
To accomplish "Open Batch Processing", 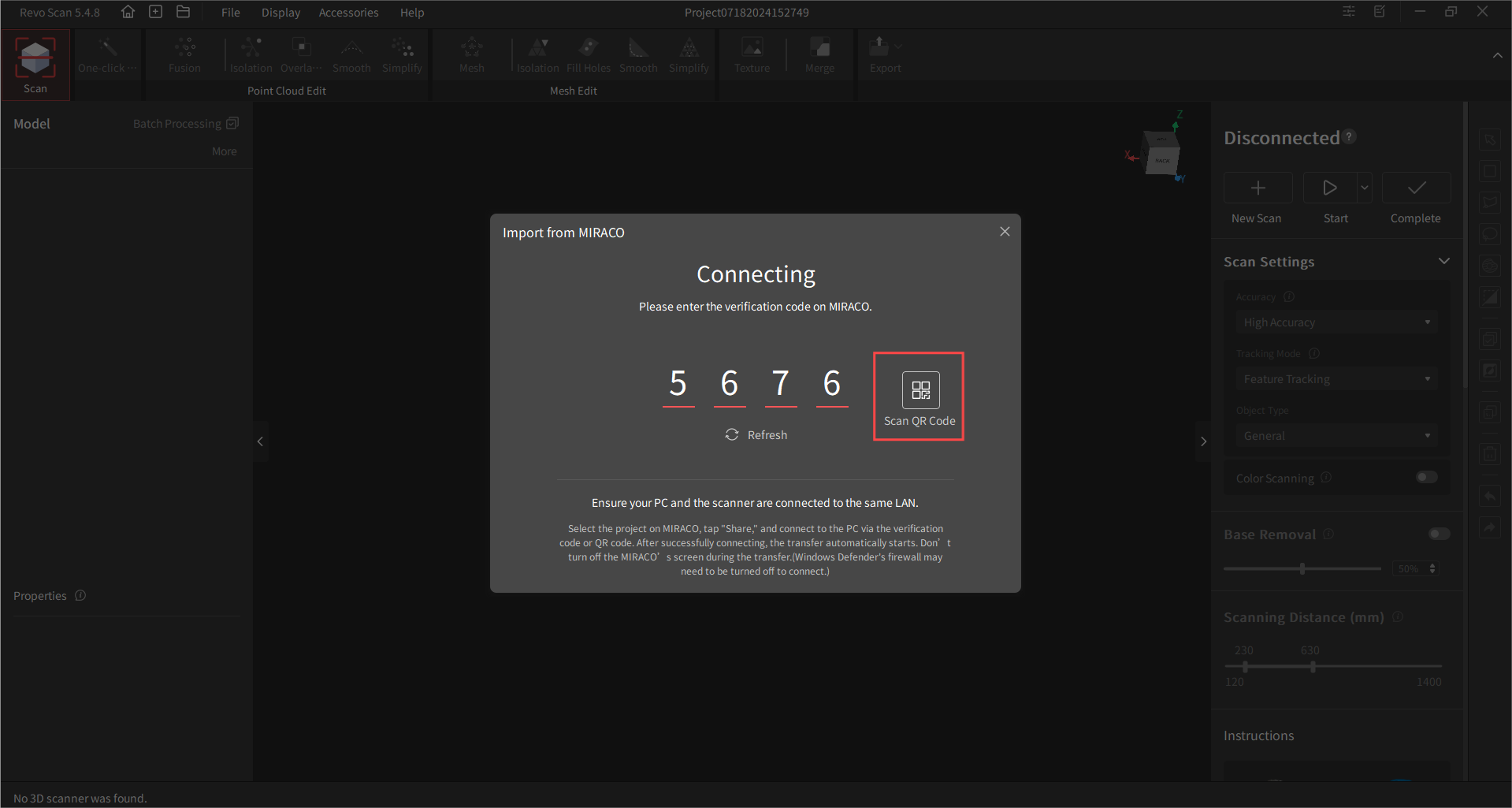I will point(185,124).
